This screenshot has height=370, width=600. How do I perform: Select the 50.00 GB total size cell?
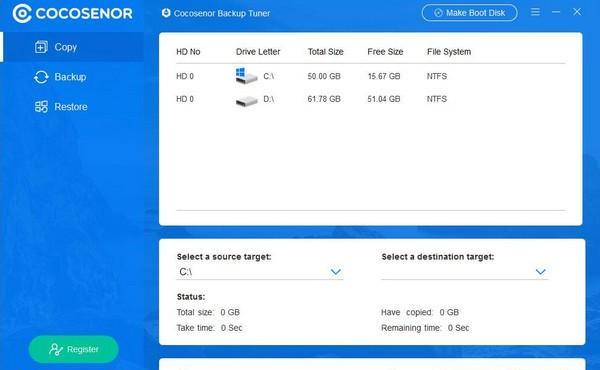324,76
